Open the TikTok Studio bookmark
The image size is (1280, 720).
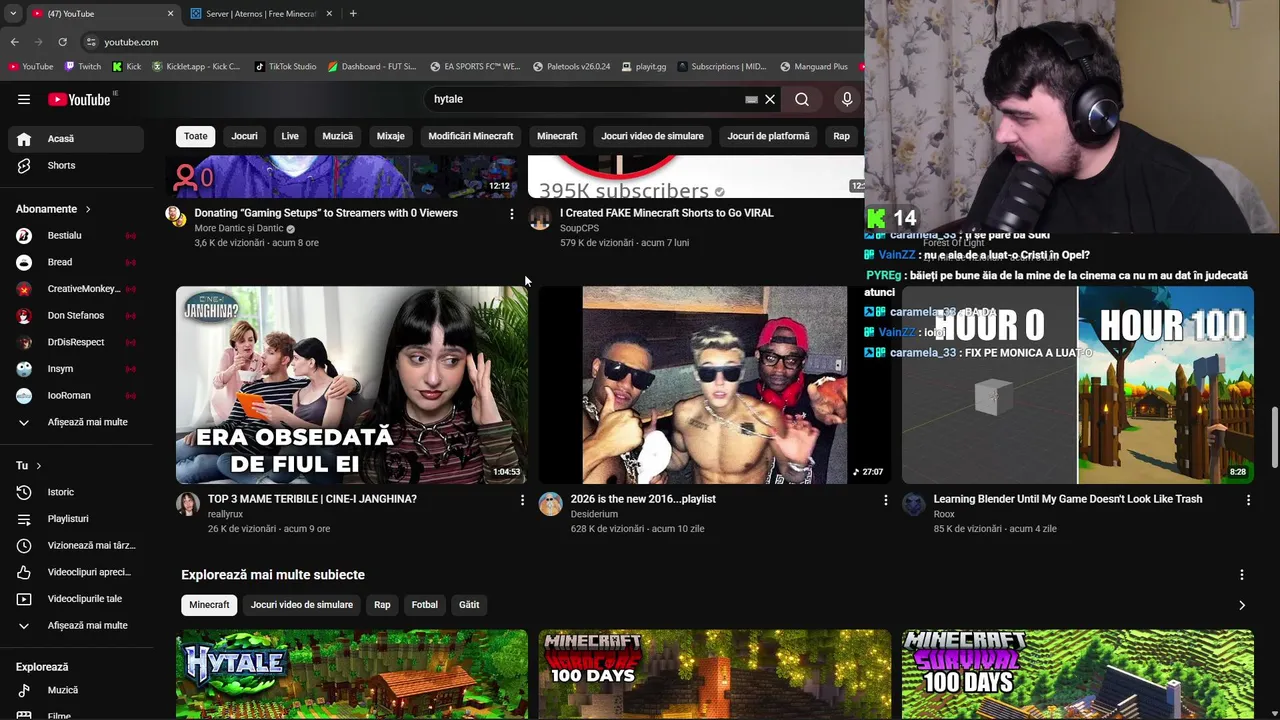[286, 67]
